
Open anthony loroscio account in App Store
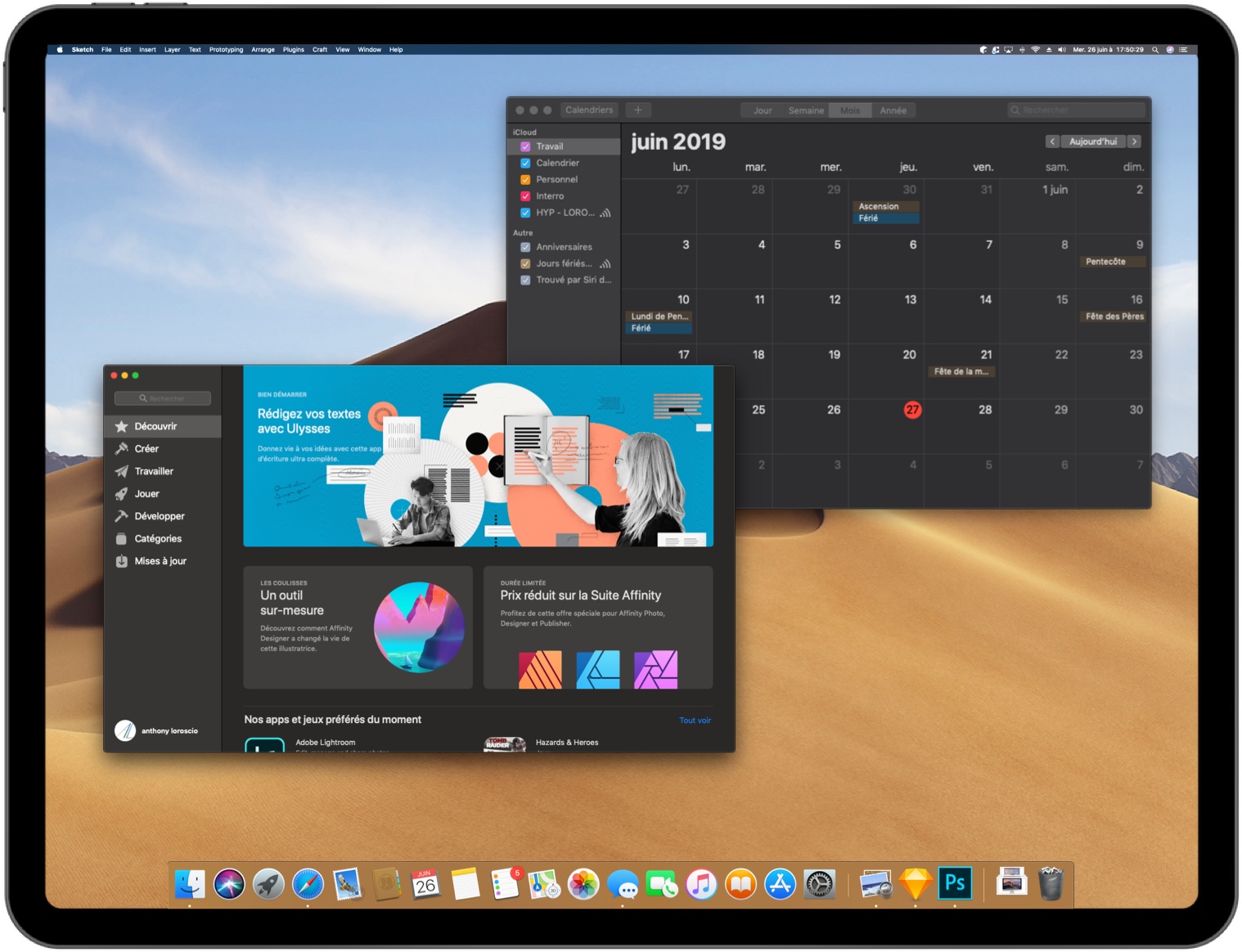(x=157, y=730)
